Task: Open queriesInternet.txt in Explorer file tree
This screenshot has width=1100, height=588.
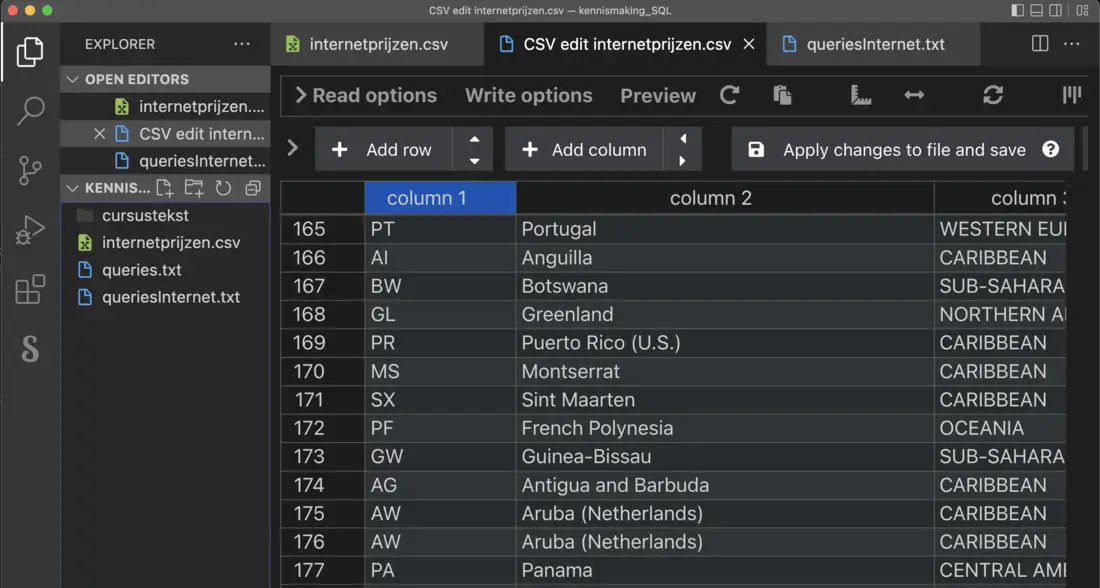Action: pyautogui.click(x=166, y=298)
